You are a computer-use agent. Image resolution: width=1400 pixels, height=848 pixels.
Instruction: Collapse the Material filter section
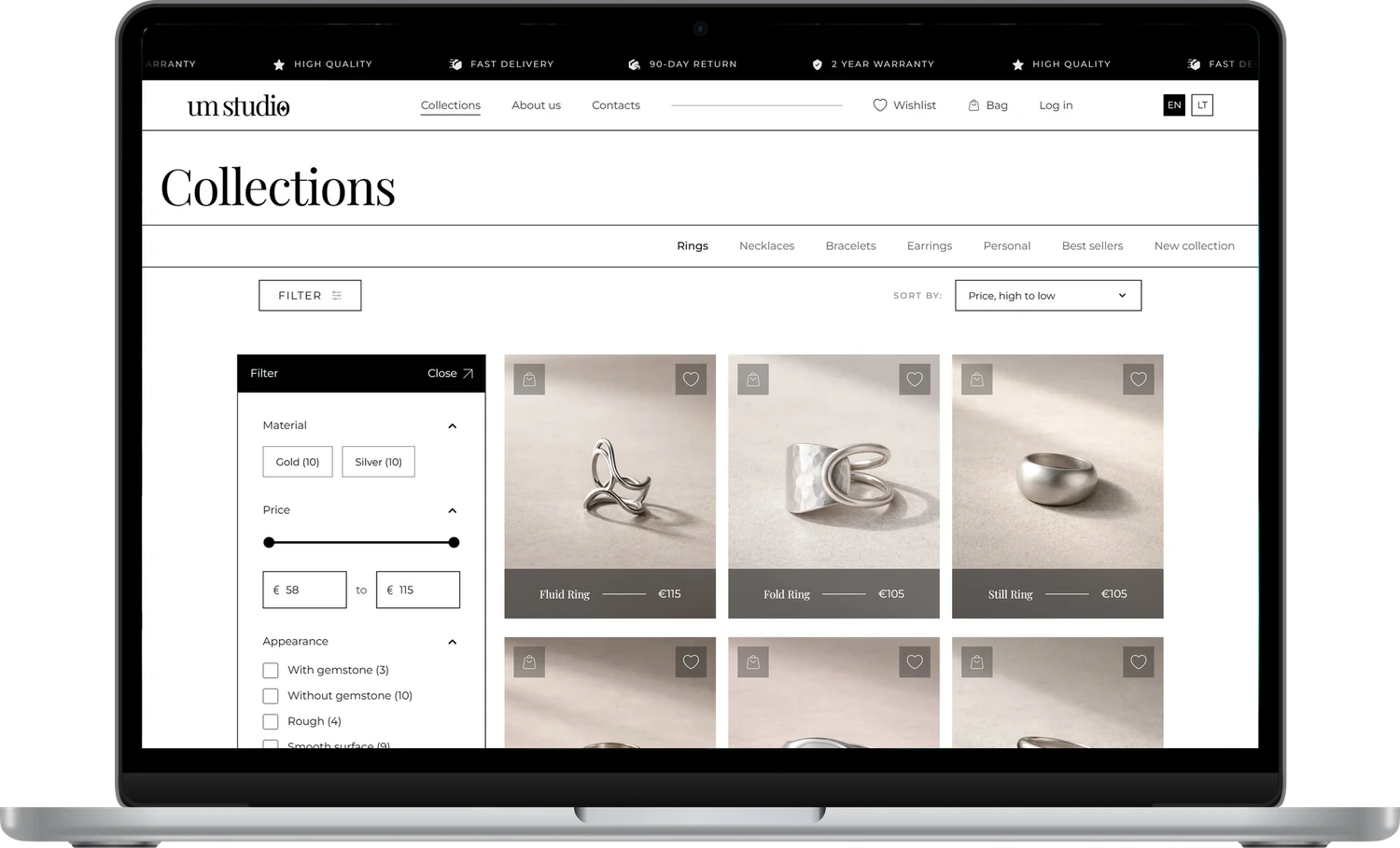pyautogui.click(x=453, y=426)
